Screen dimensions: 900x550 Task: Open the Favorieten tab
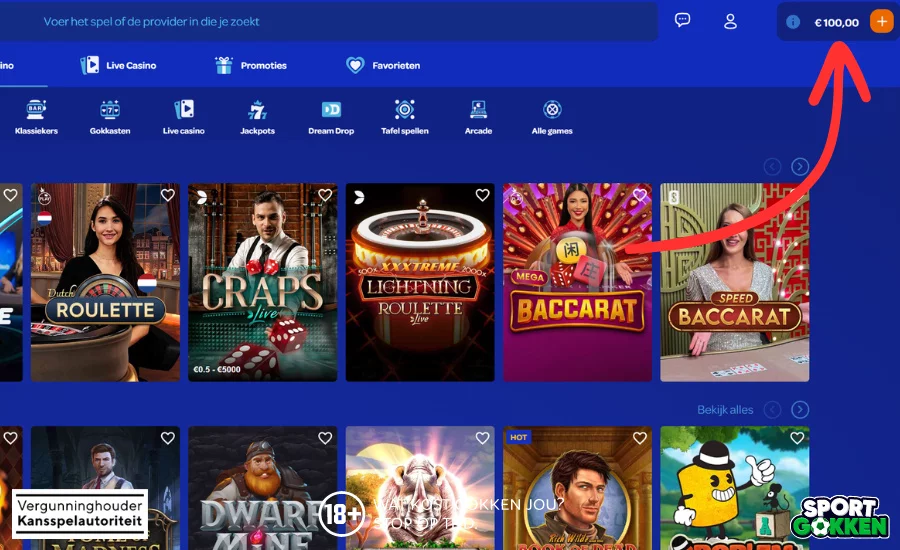pyautogui.click(x=383, y=65)
